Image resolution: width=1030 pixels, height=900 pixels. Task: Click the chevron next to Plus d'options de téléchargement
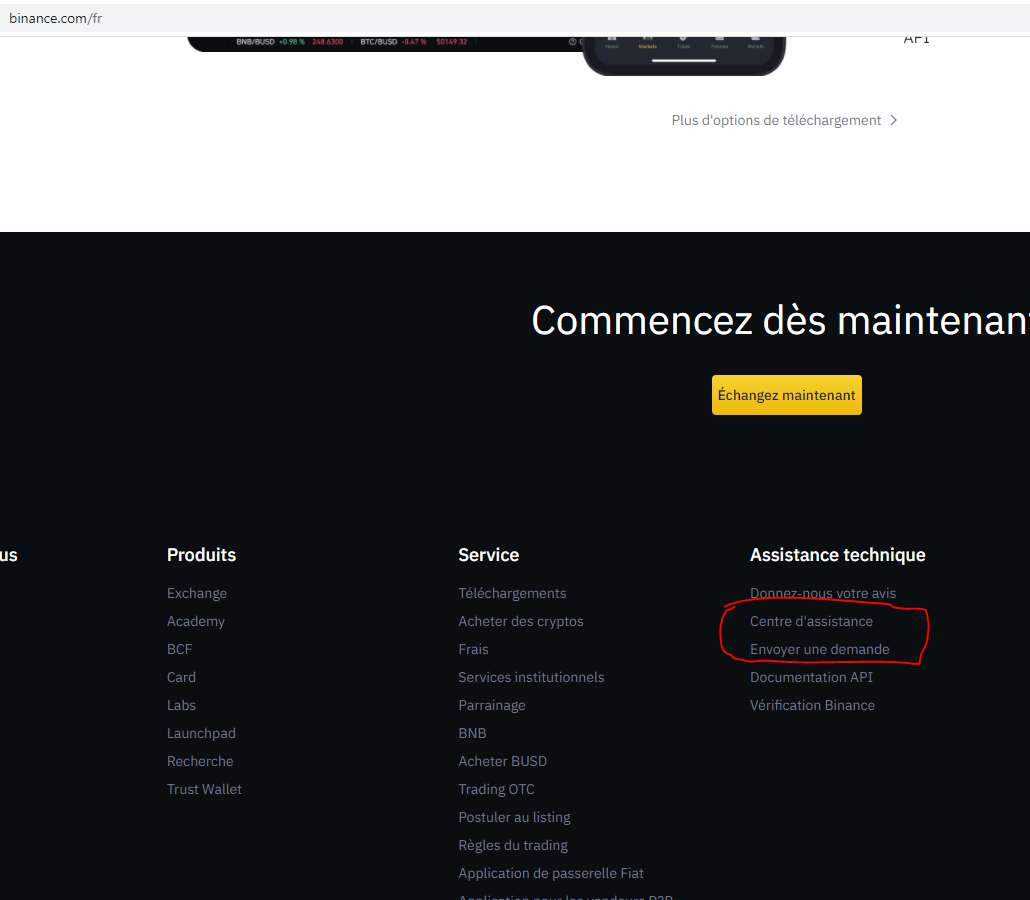coord(893,120)
